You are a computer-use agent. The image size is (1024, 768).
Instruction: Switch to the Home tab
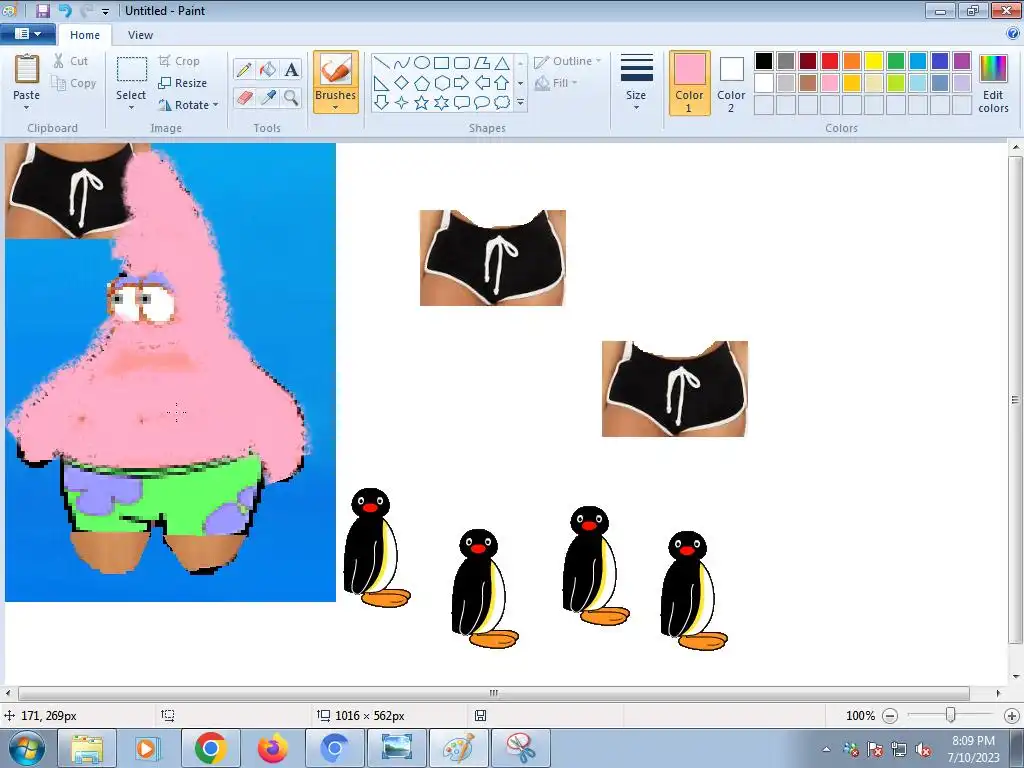85,35
